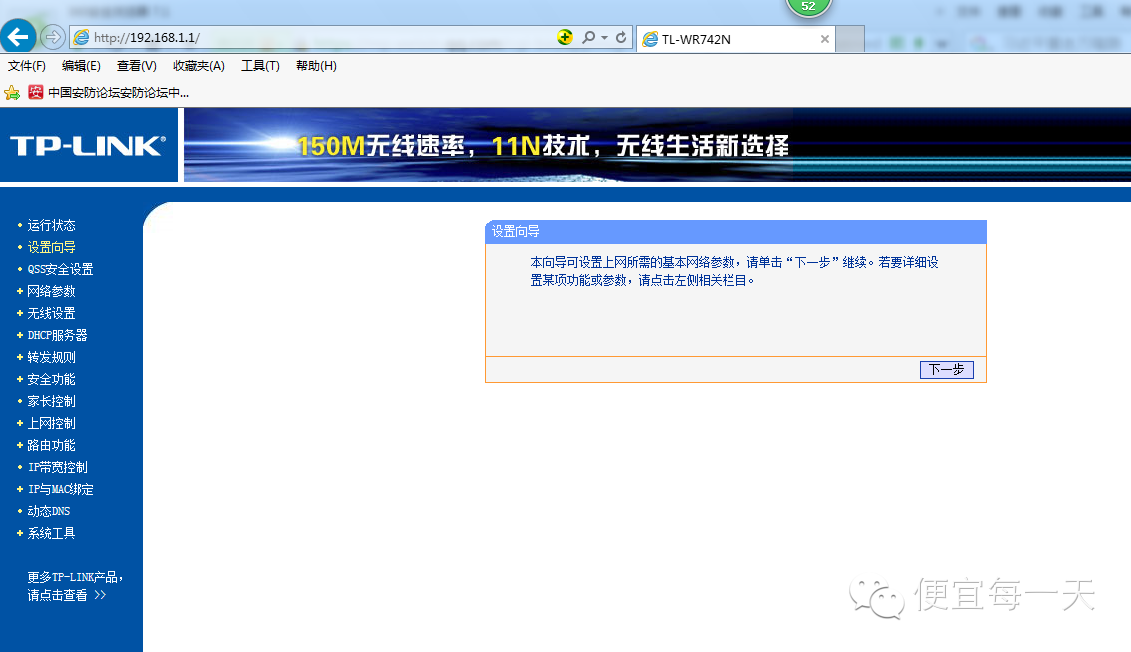Click the search magnifier icon in address bar

589,37
